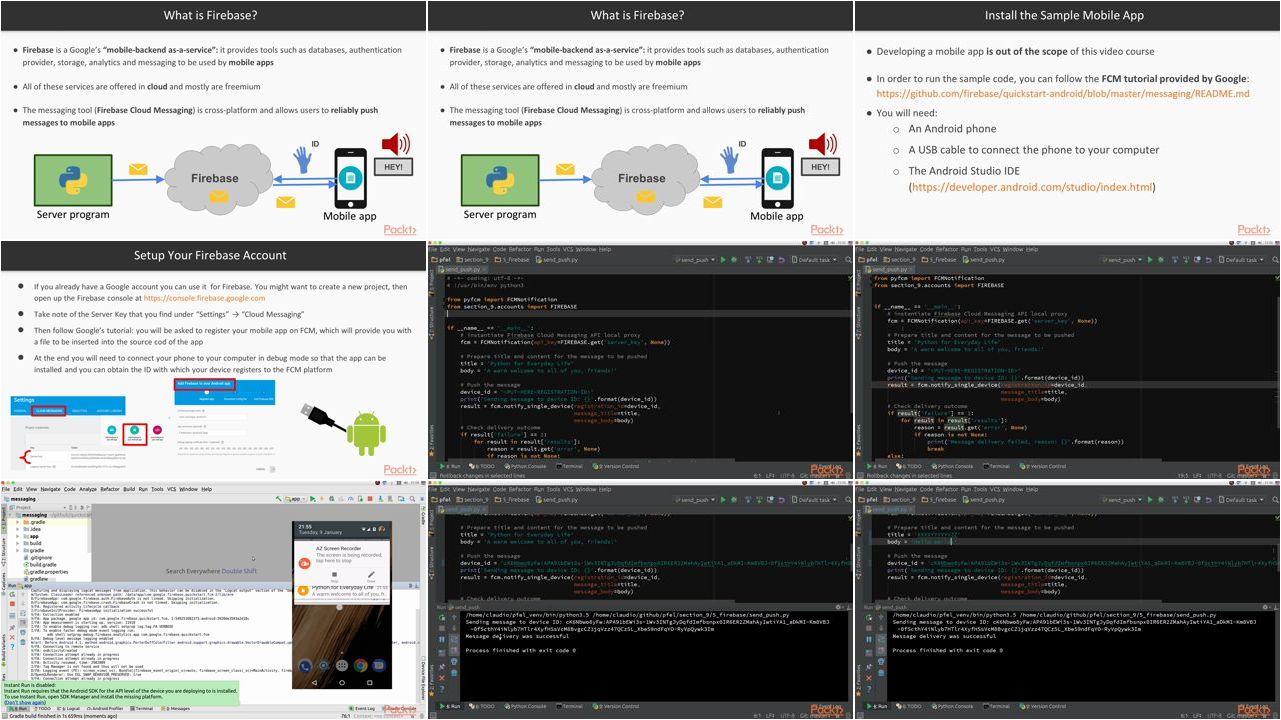Tap the blue Phone dialer icon on the phone screen
The height and width of the screenshot is (720, 1281).
(x=305, y=667)
